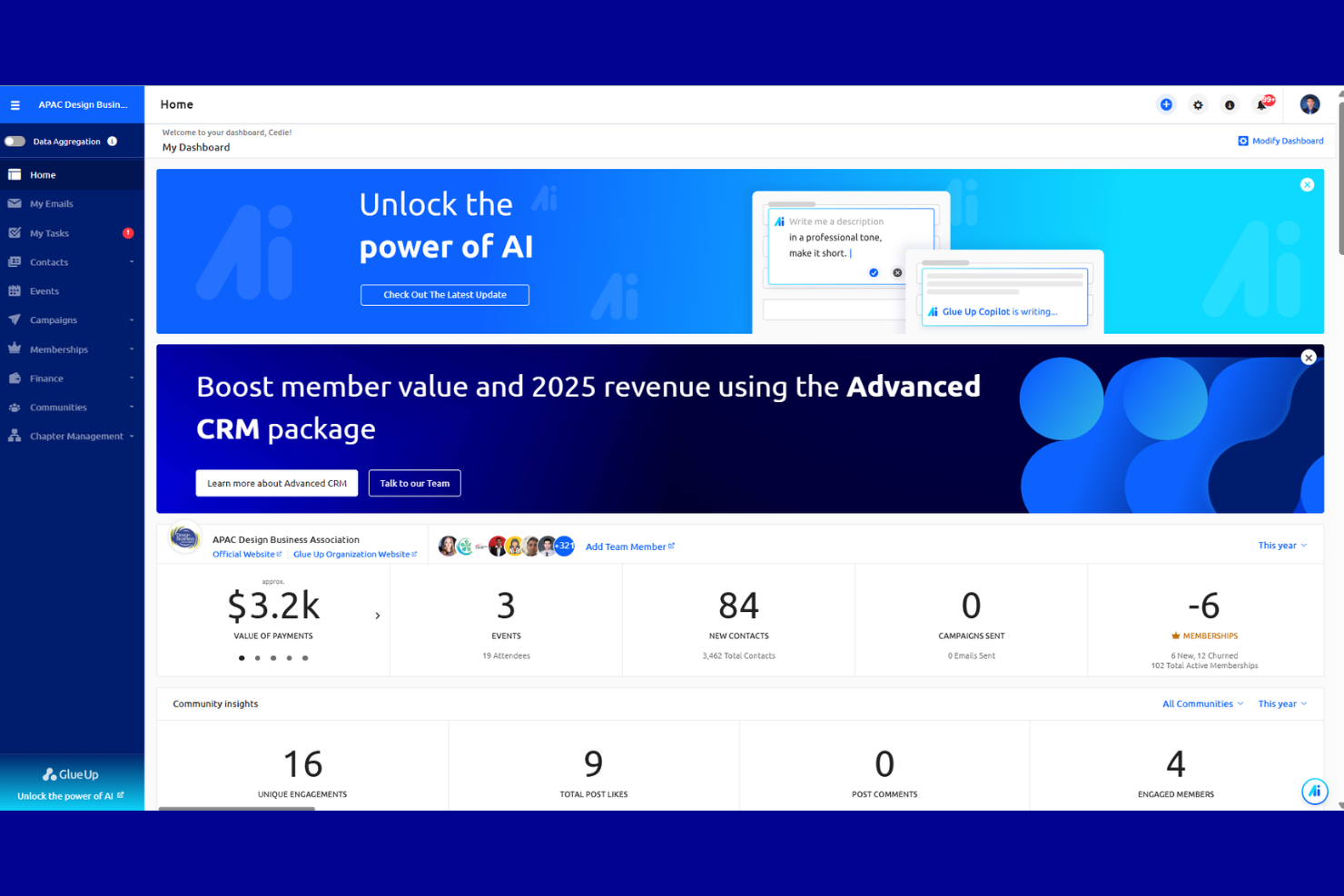The height and width of the screenshot is (896, 1344).
Task: Click the horizontal scrollbar under Unique Engagements
Action: tap(236, 808)
